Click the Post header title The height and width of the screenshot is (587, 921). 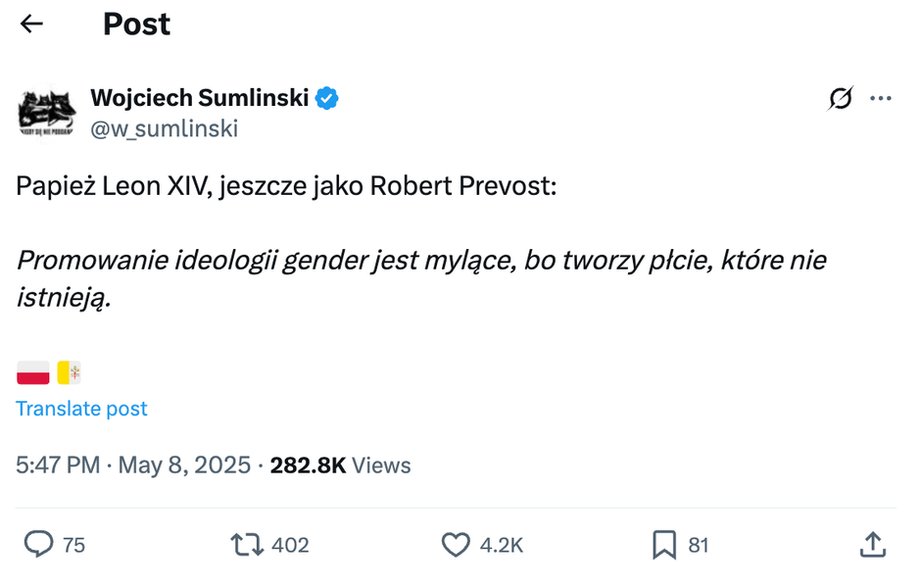click(x=137, y=24)
